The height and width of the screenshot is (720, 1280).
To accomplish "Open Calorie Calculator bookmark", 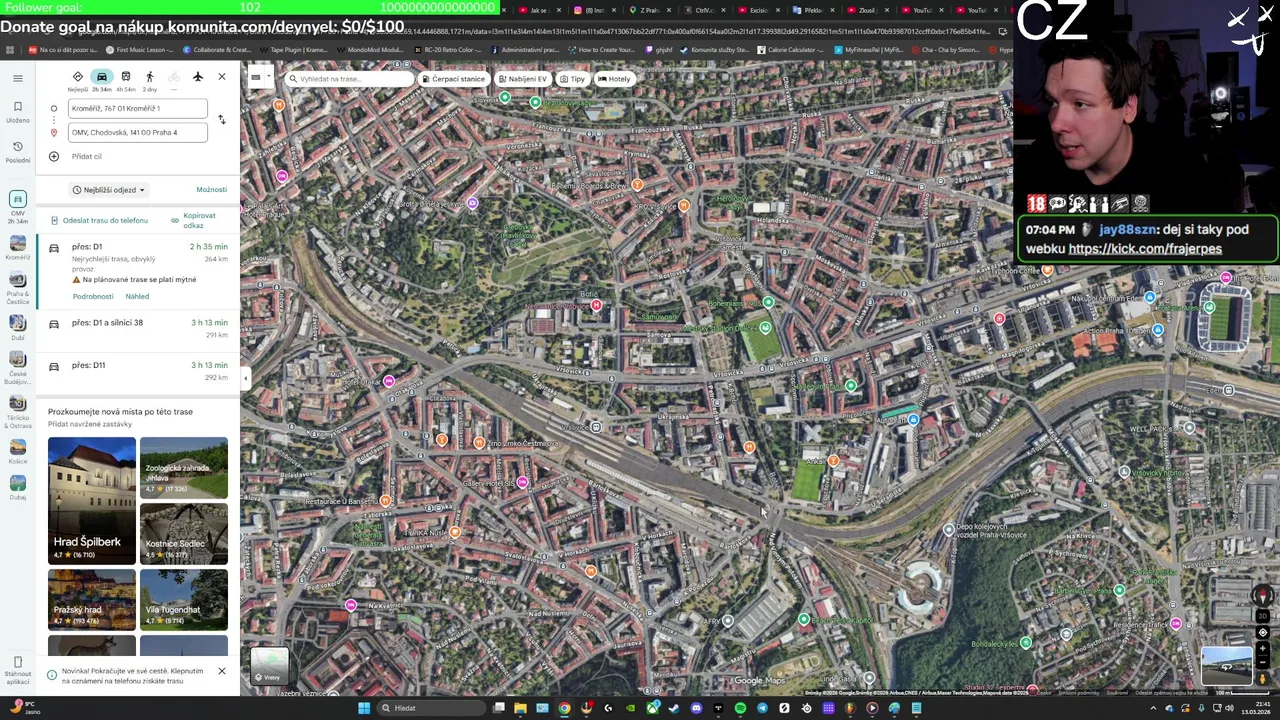I will pyautogui.click(x=790, y=49).
